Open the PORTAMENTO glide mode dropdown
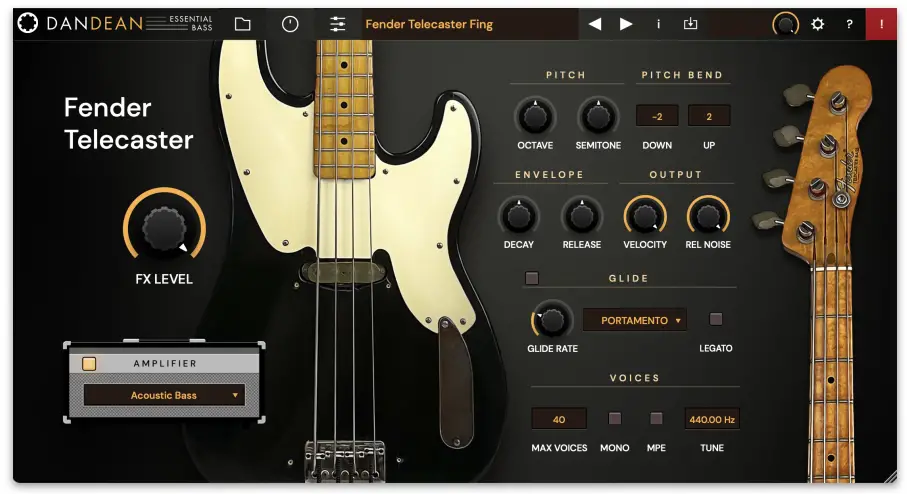Image resolution: width=907 pixels, height=494 pixels. 635,320
